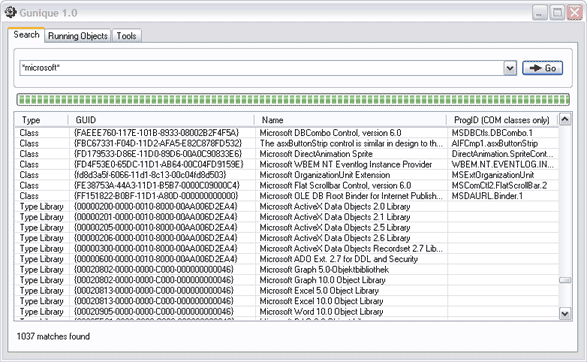Click ProgID WBEM.NT.EVENTLOG.IN...

(x=502, y=164)
